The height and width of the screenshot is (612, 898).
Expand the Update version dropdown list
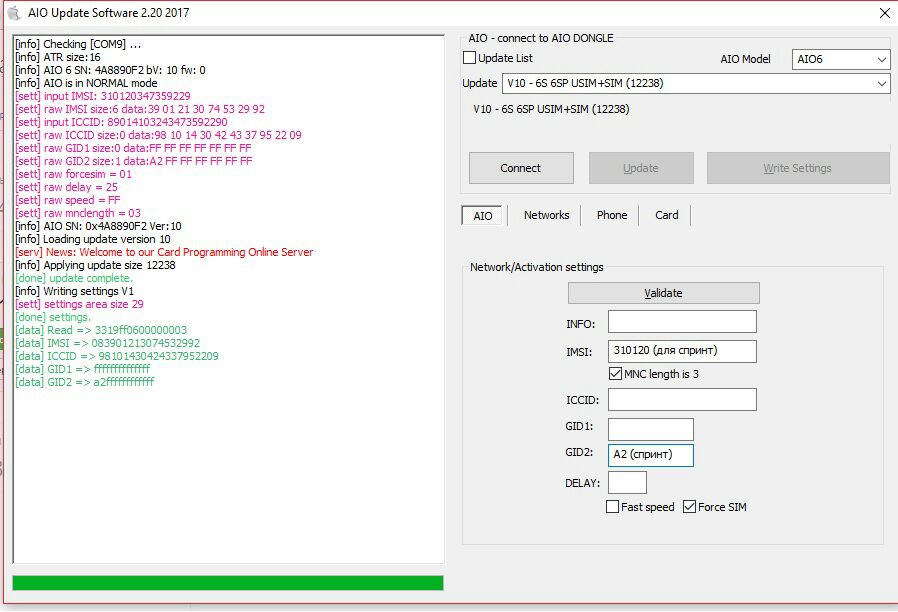[x=880, y=84]
